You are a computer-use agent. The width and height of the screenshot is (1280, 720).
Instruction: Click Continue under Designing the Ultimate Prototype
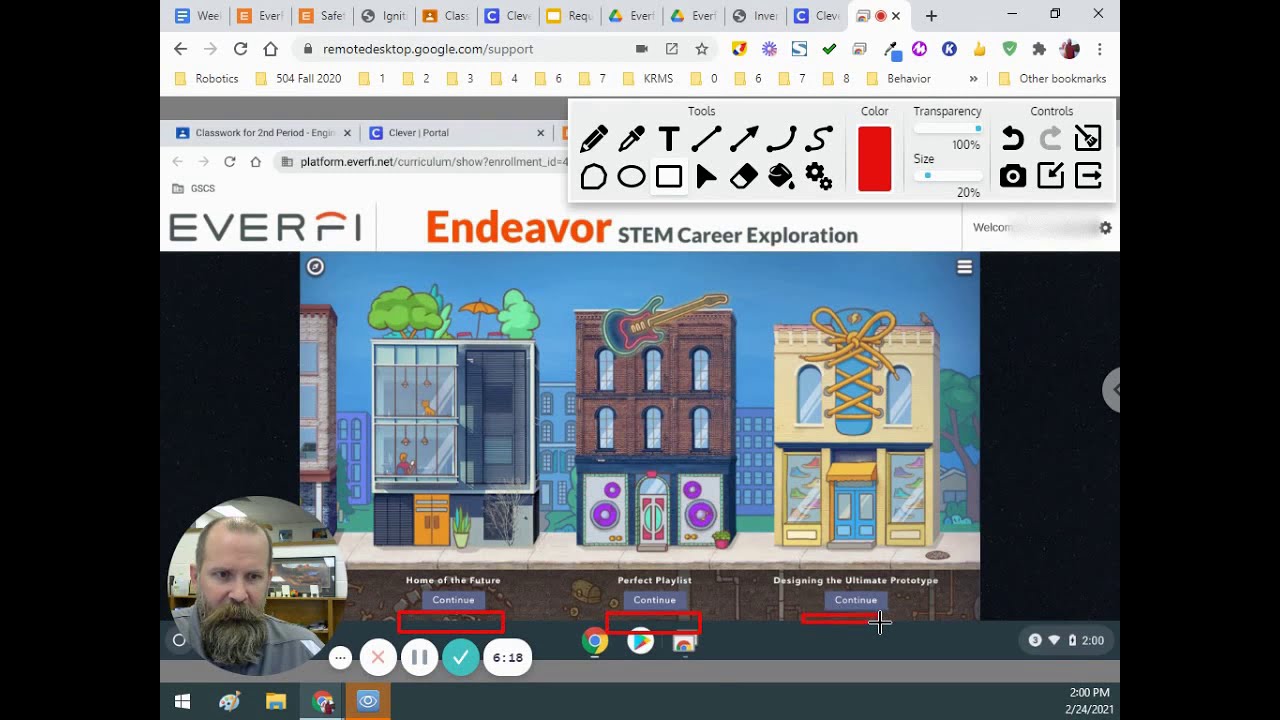coord(855,600)
